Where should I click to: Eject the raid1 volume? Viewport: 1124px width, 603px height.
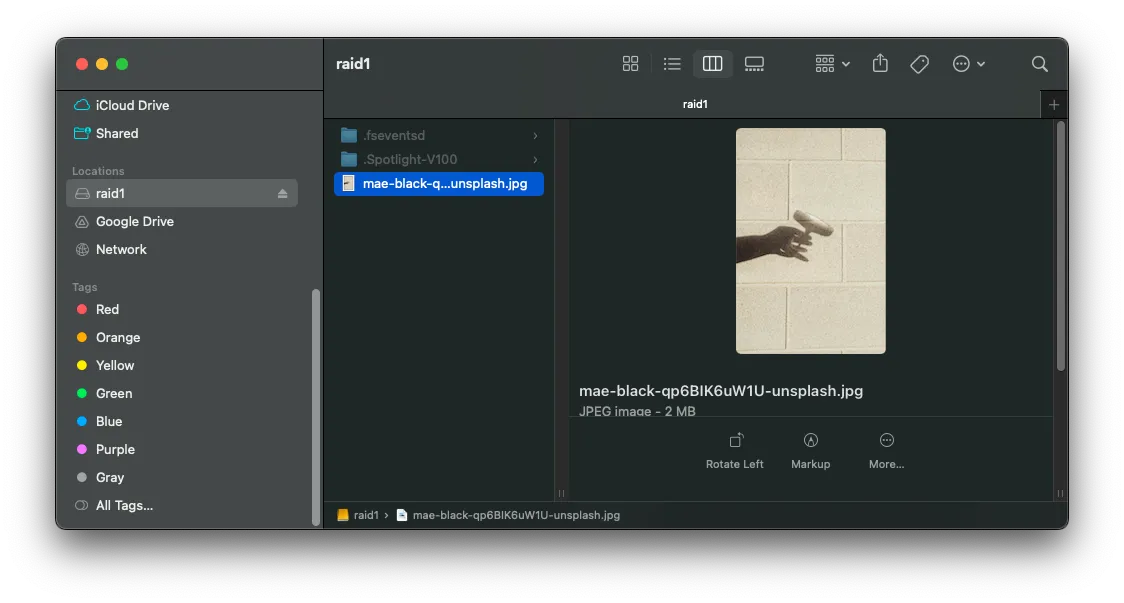pyautogui.click(x=282, y=194)
